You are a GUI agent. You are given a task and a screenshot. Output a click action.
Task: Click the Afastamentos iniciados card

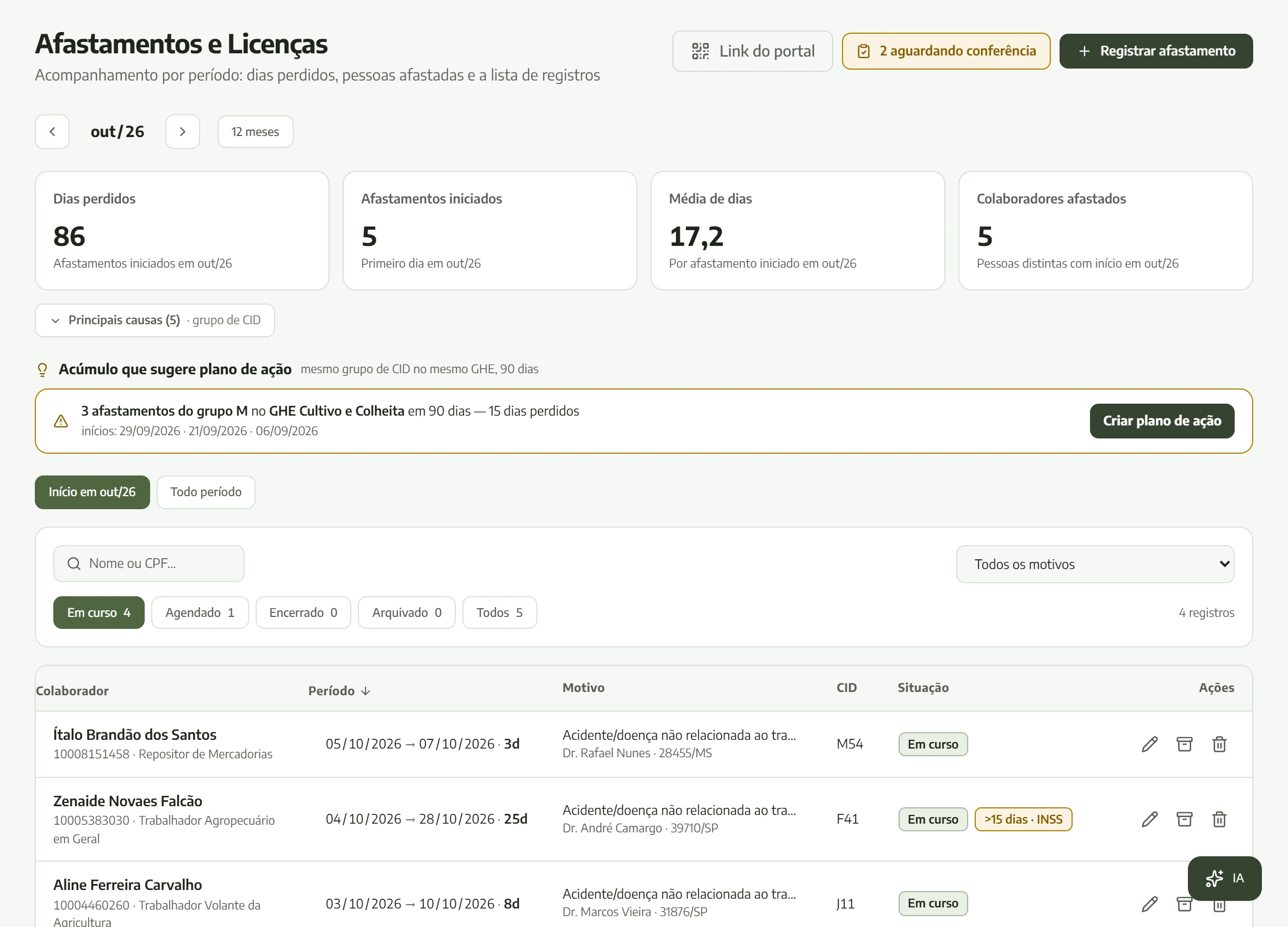pos(490,231)
